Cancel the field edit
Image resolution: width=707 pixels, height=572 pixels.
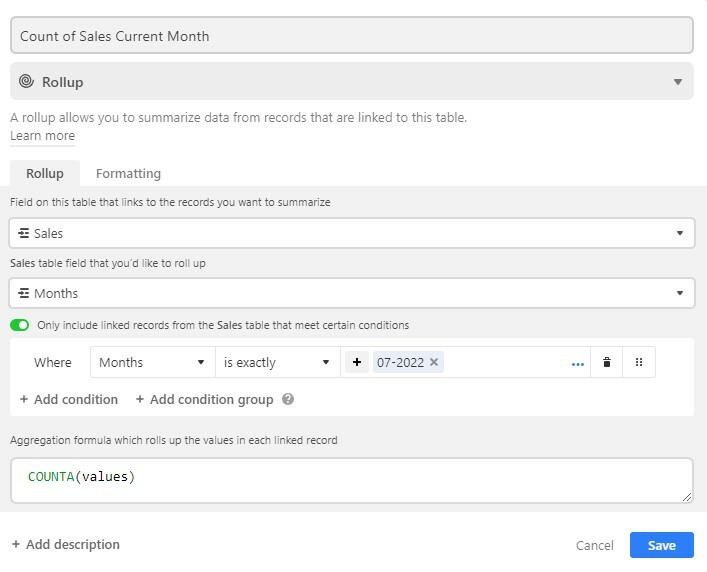click(594, 545)
